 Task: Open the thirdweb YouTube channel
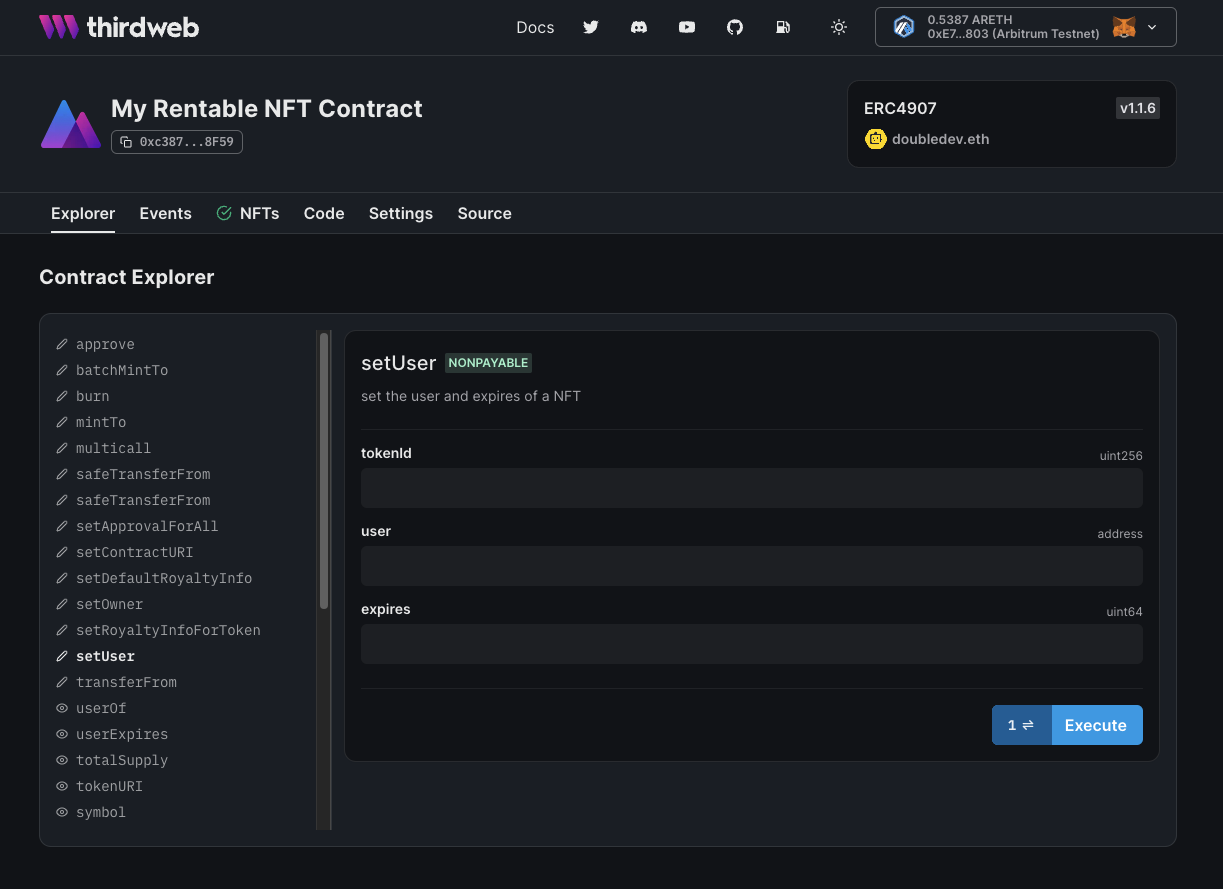[x=687, y=27]
